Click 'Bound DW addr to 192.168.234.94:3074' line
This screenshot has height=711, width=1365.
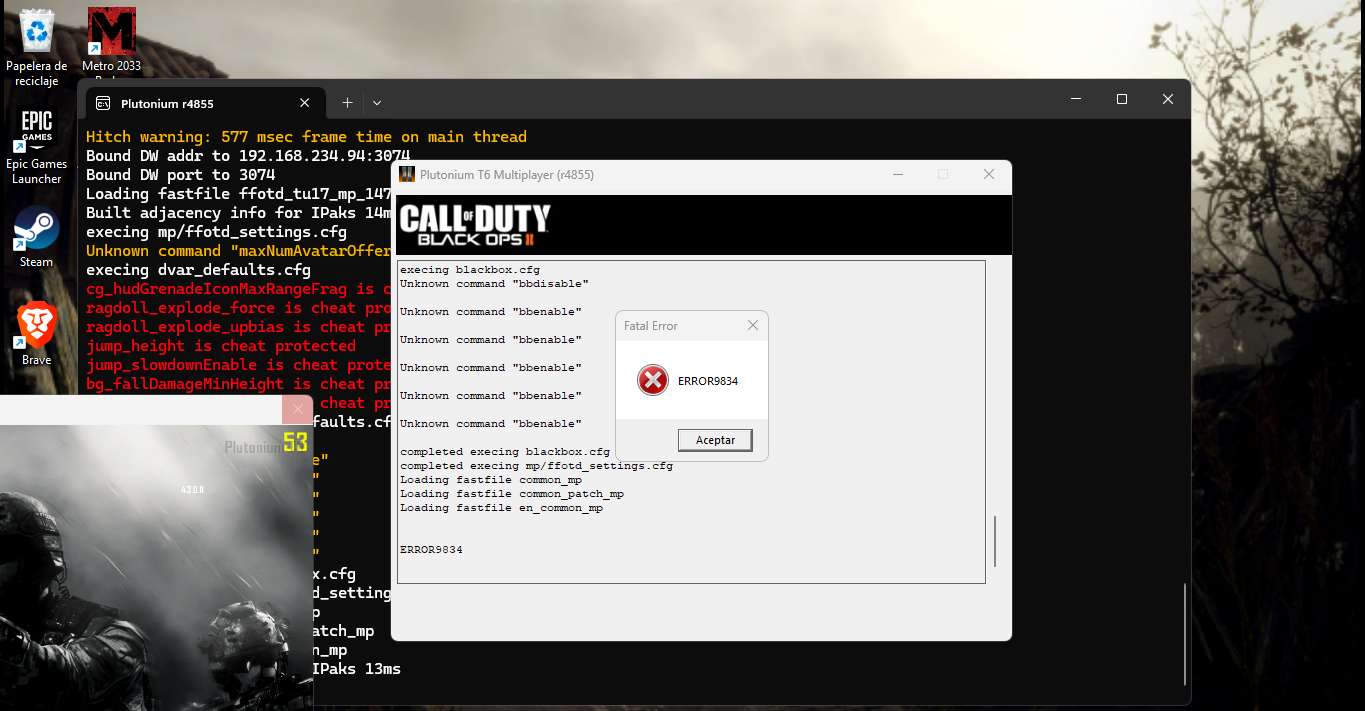pyautogui.click(x=248, y=156)
